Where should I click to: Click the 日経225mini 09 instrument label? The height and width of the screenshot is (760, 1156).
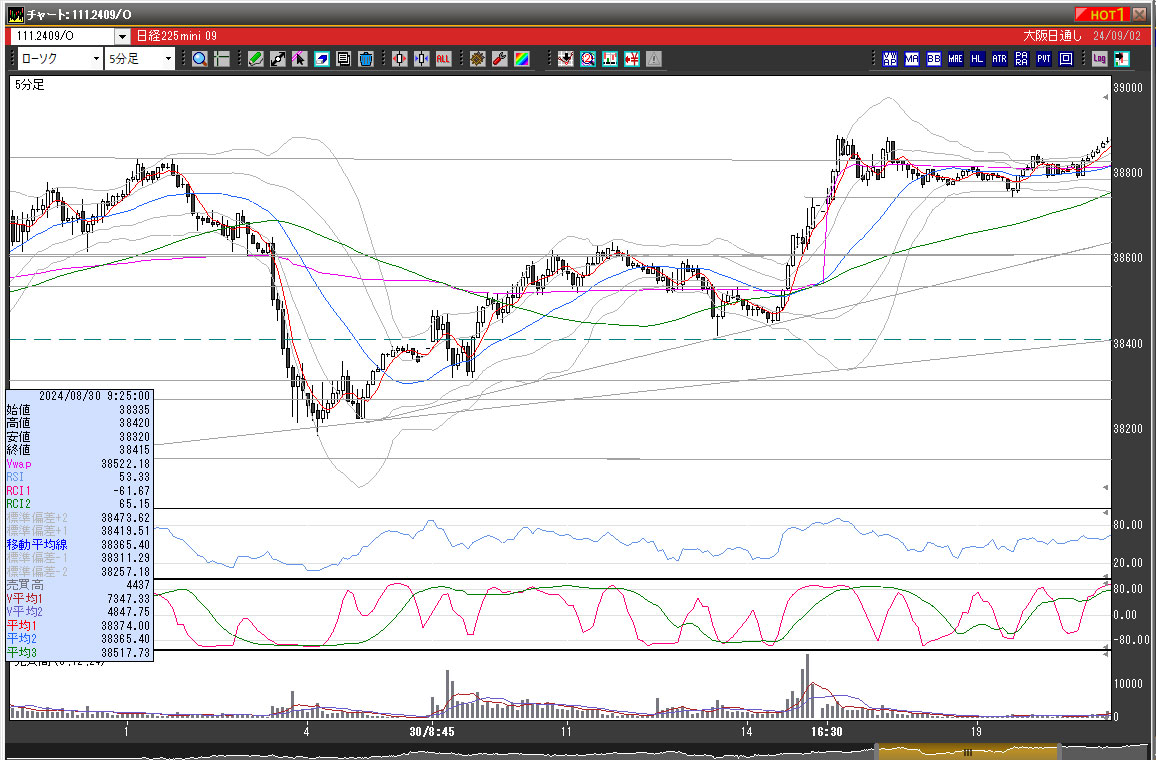click(176, 36)
